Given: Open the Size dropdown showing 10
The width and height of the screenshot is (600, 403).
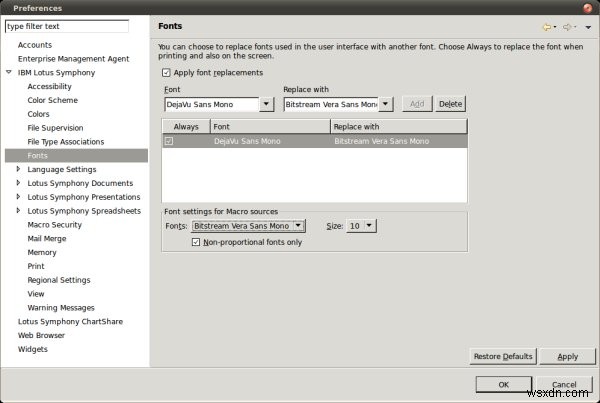Looking at the screenshot, I should [x=369, y=225].
